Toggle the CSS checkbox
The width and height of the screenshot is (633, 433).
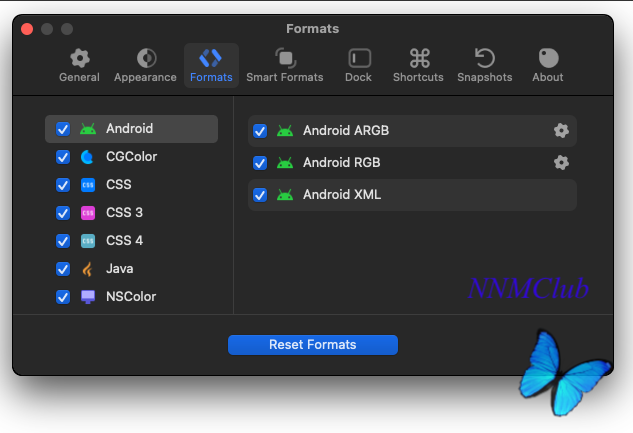pos(63,185)
